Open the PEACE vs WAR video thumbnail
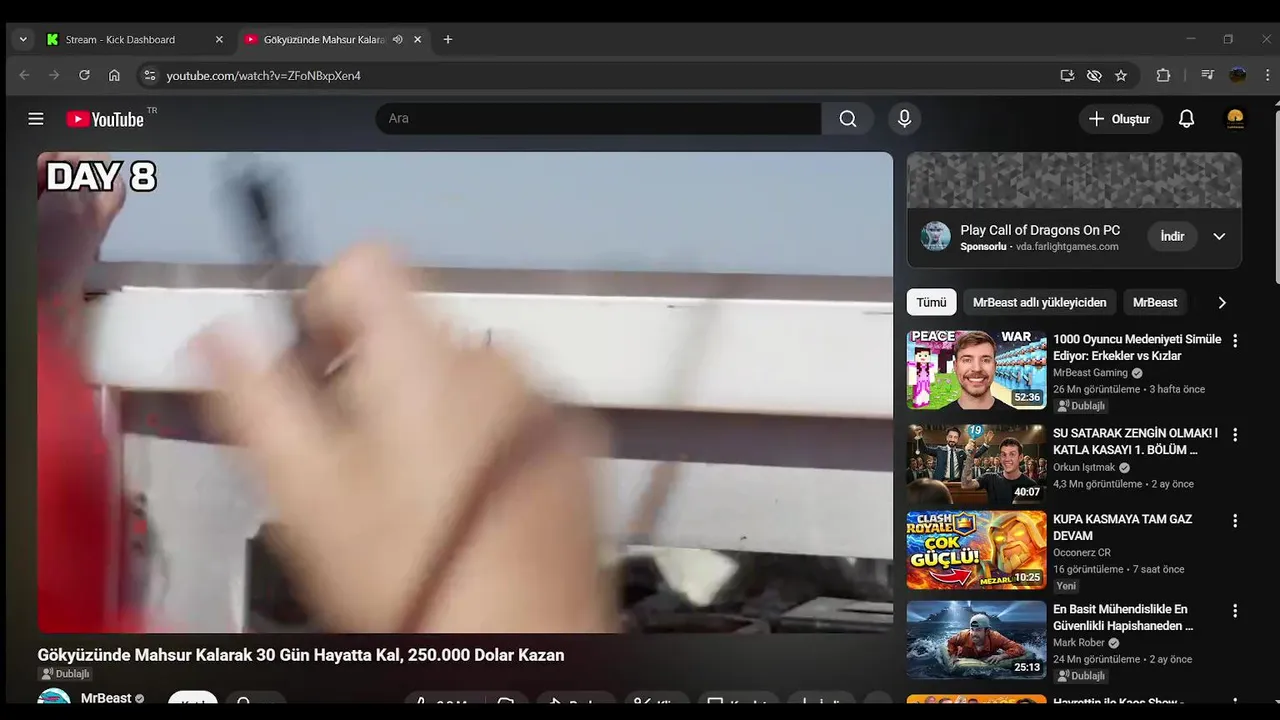The image size is (1280, 720). tap(977, 370)
